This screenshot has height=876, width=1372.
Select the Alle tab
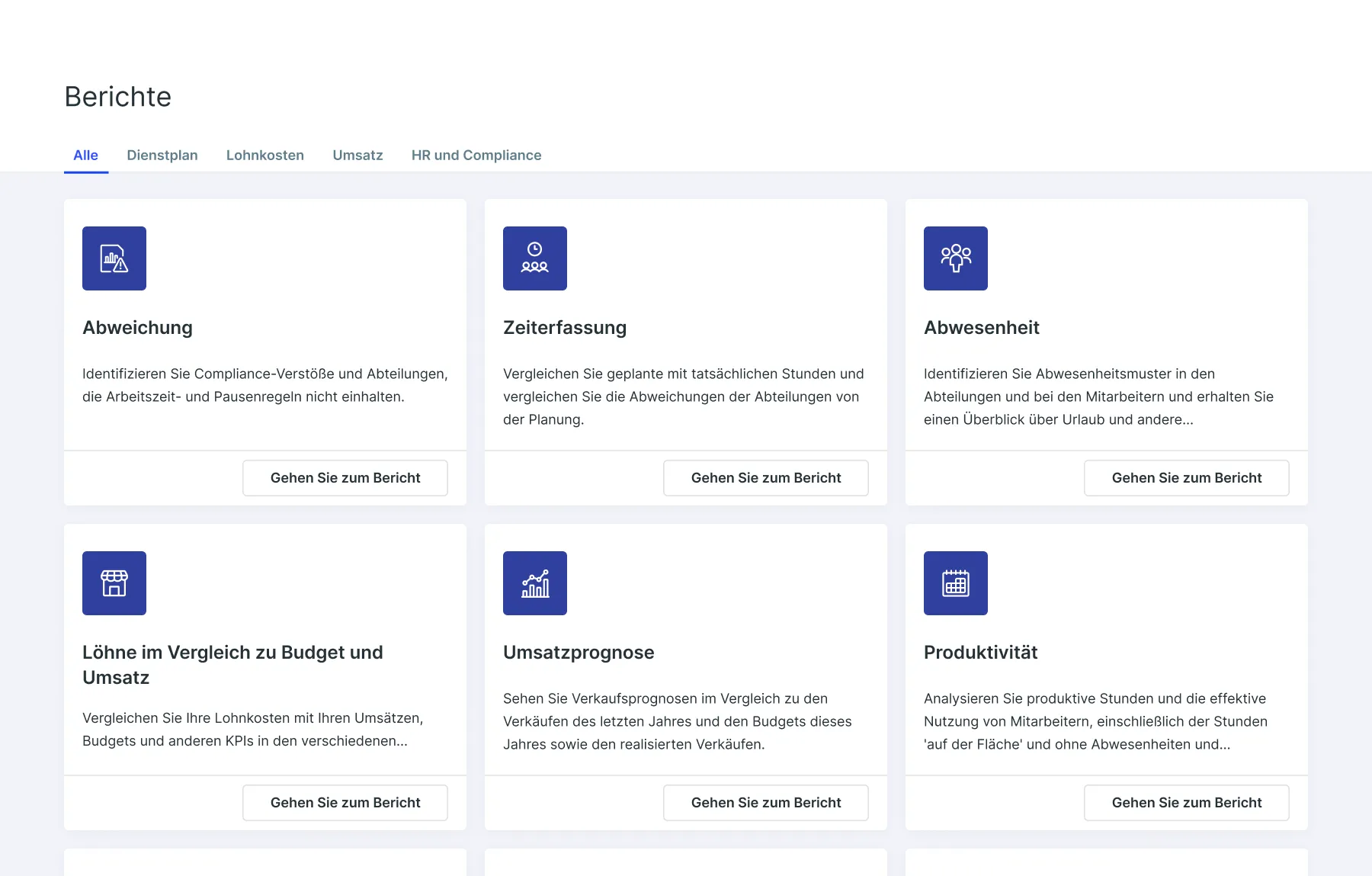click(85, 156)
